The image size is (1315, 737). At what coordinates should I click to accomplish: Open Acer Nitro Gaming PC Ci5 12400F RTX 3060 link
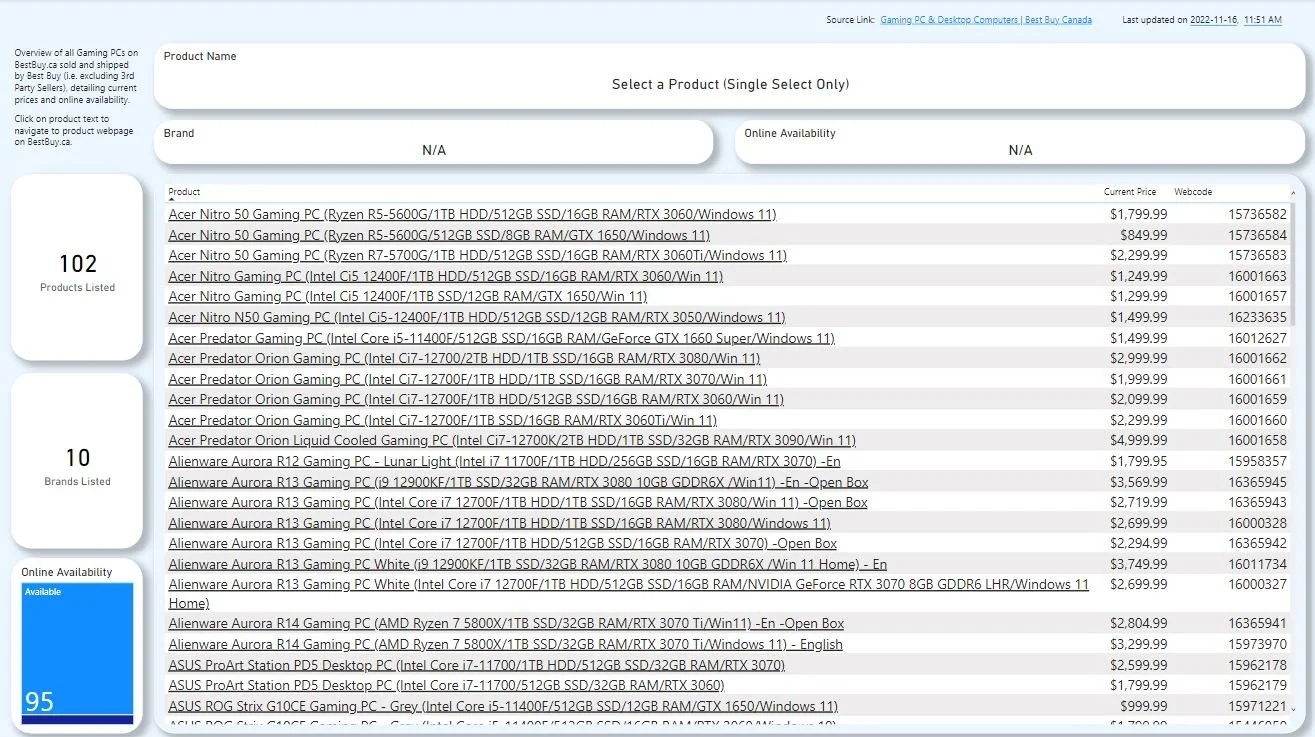pyautogui.click(x=445, y=276)
